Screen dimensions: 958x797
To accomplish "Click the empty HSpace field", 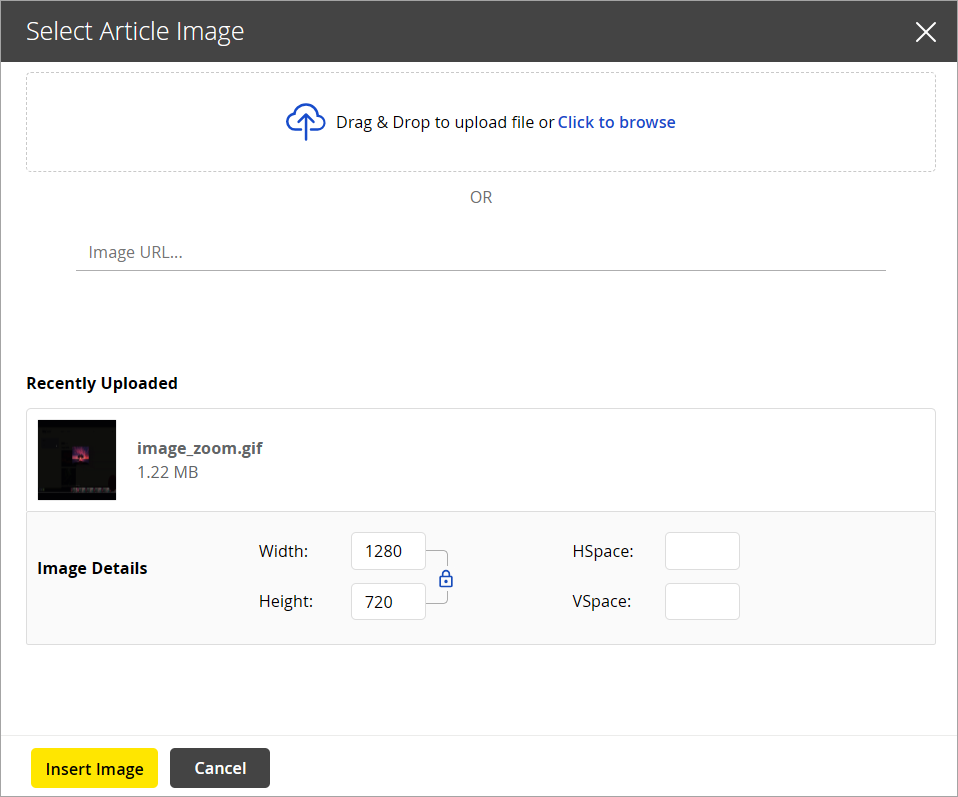I will [x=702, y=551].
